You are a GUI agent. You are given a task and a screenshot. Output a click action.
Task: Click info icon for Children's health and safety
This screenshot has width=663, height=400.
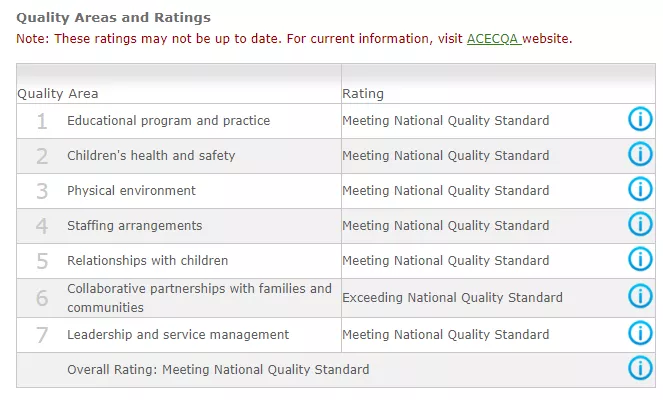[640, 154]
